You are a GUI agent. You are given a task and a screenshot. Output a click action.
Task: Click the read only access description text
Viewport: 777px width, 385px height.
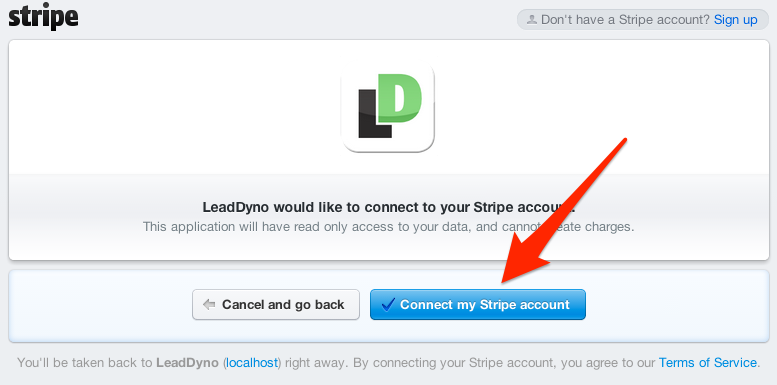pyautogui.click(x=388, y=227)
